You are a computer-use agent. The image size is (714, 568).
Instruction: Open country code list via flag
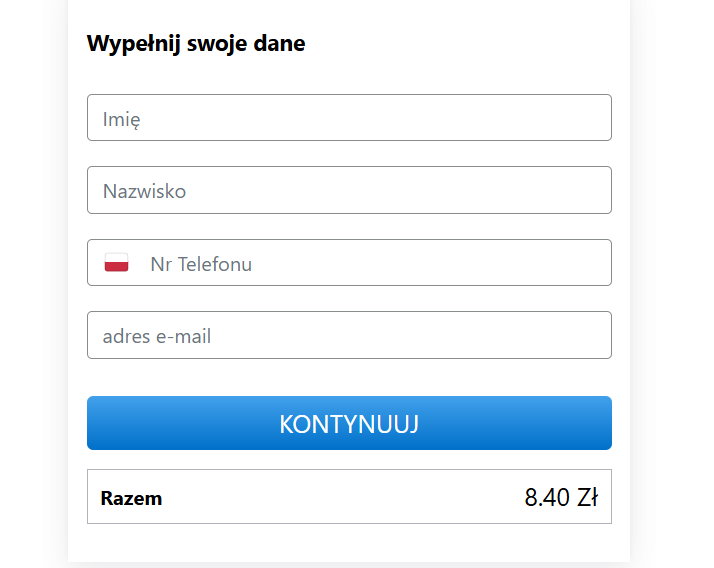(117, 263)
